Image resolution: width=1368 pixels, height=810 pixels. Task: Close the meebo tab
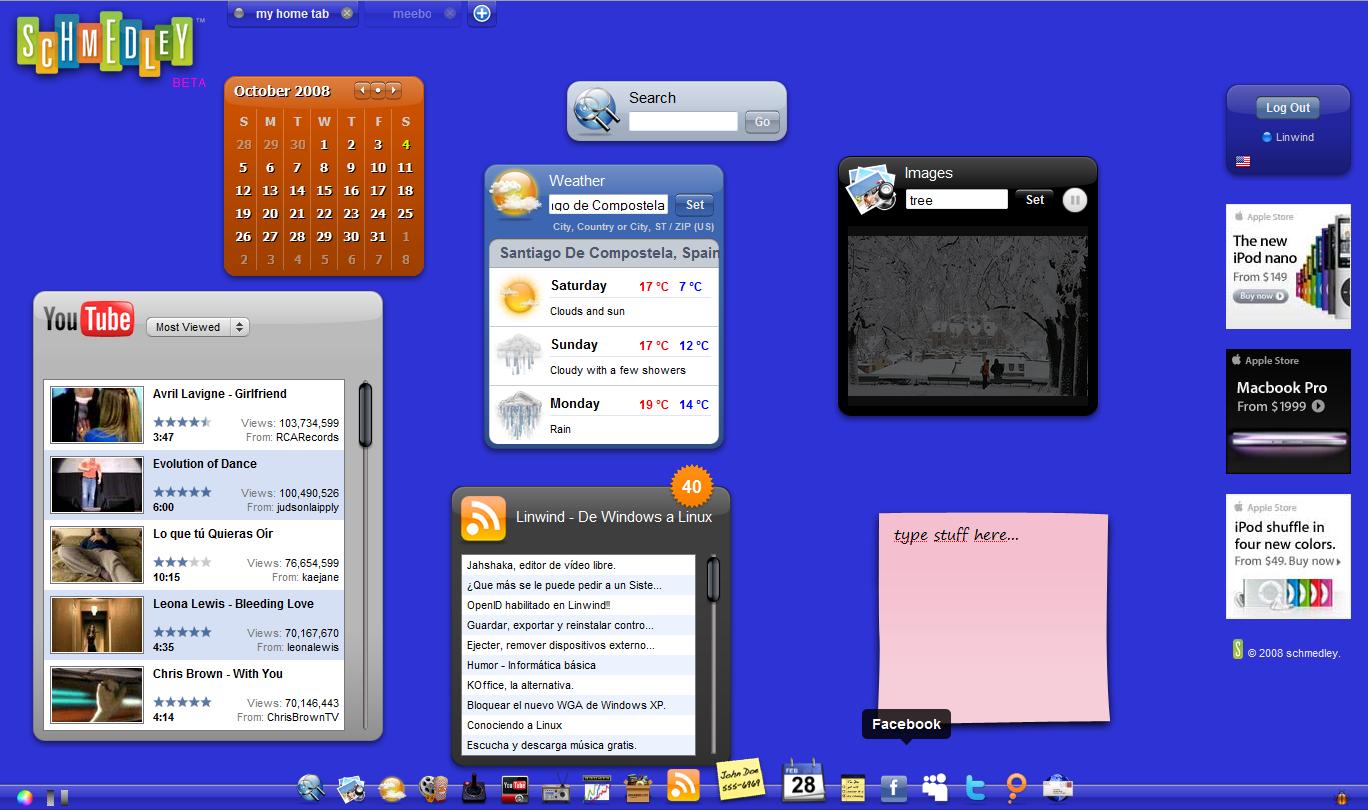[x=450, y=13]
